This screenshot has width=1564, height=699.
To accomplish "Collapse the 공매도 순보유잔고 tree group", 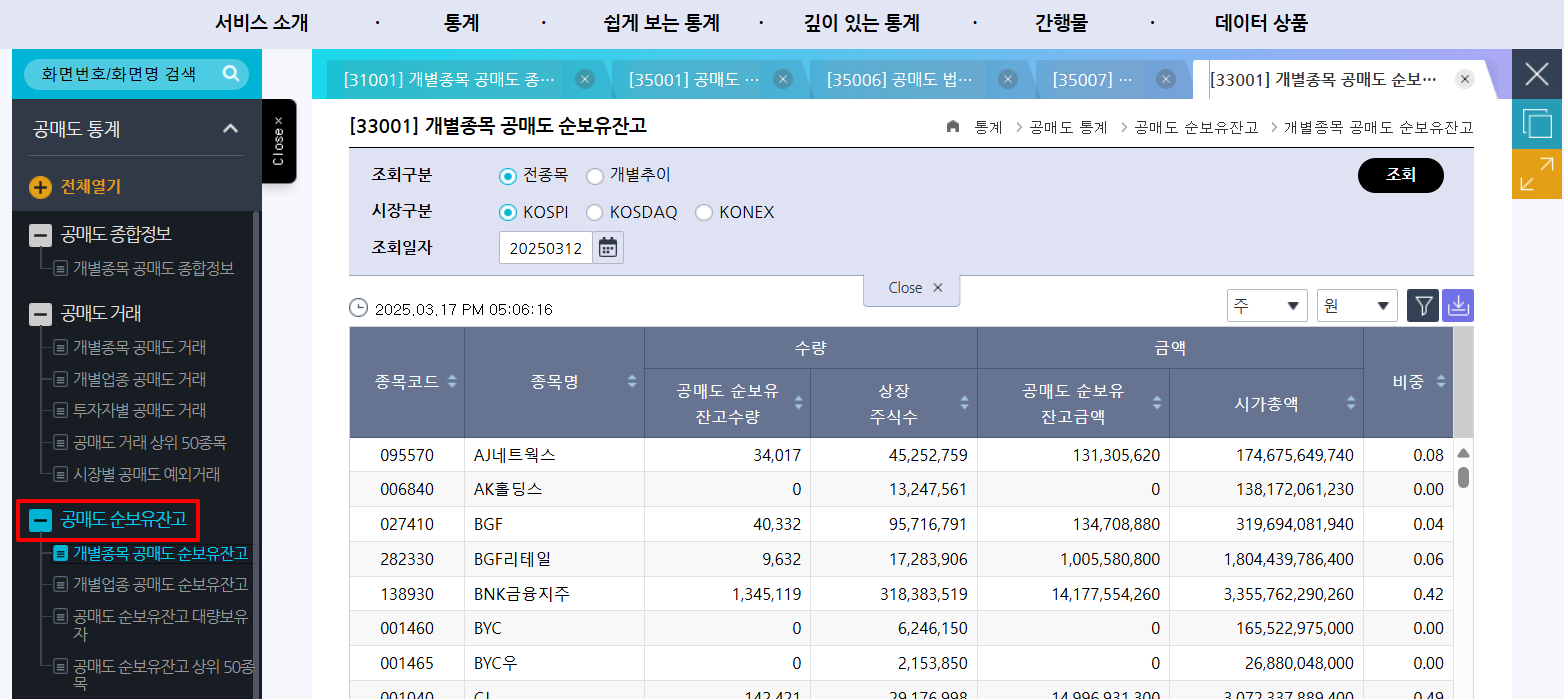I will 40,520.
